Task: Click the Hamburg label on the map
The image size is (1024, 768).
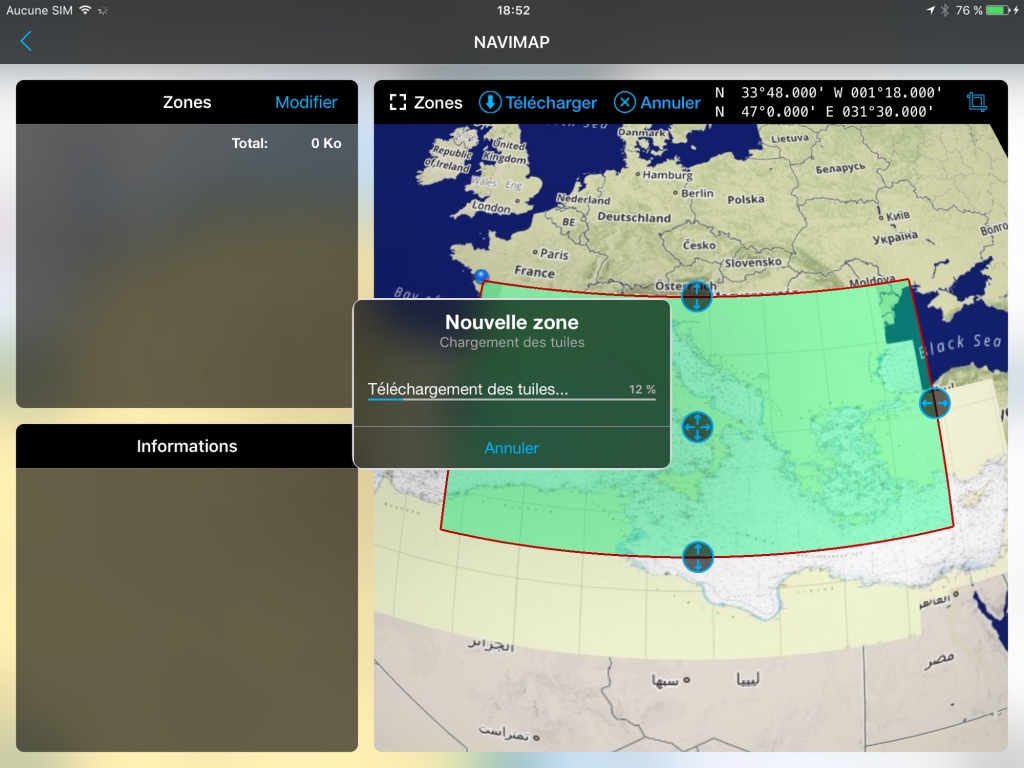Action: 667,175
